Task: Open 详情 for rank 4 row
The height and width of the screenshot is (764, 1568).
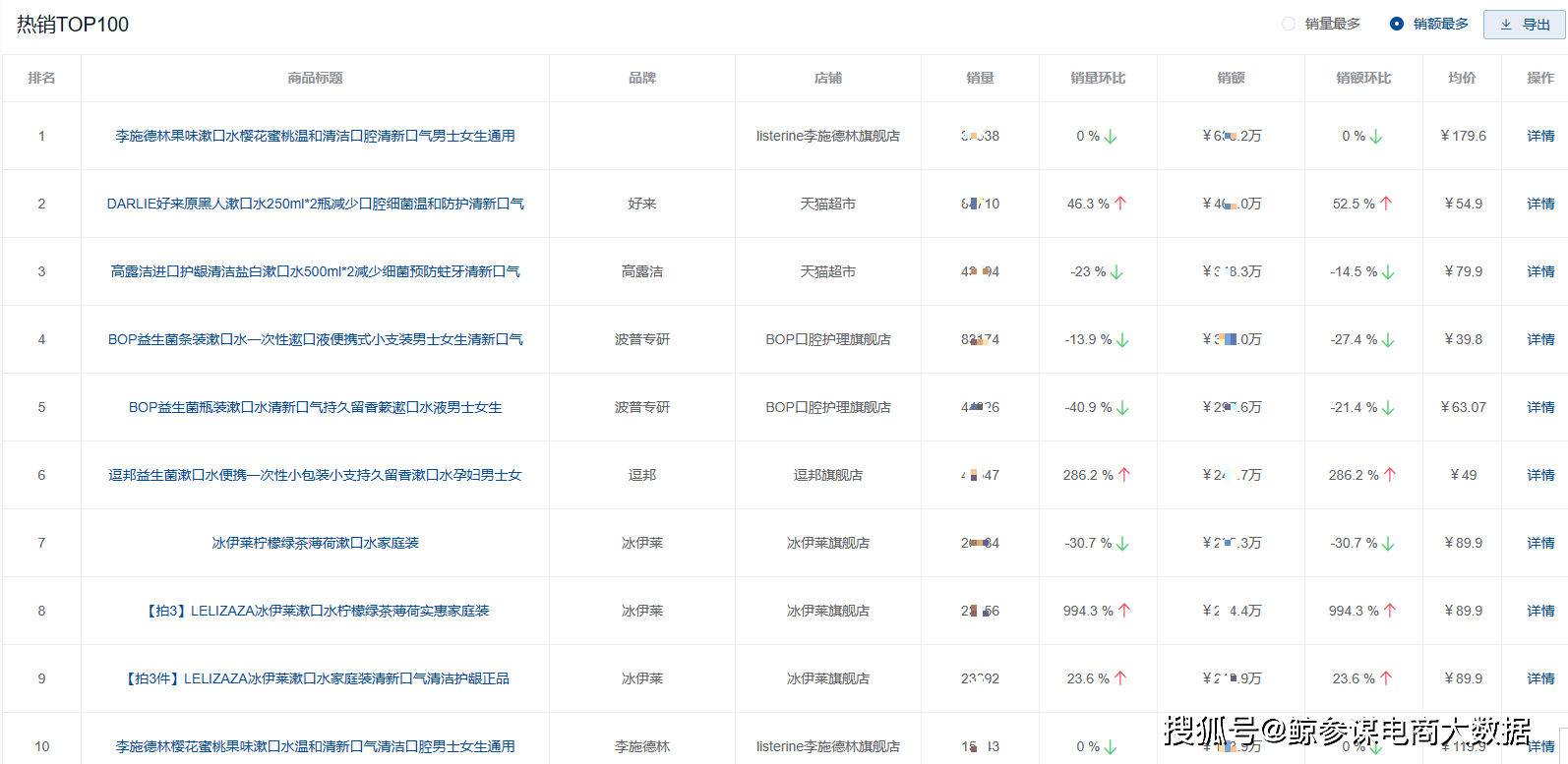Action: [1540, 339]
